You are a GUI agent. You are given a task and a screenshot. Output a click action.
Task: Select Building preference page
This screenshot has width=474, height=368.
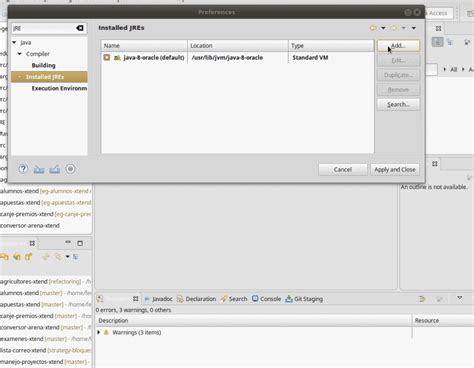pyautogui.click(x=43, y=65)
